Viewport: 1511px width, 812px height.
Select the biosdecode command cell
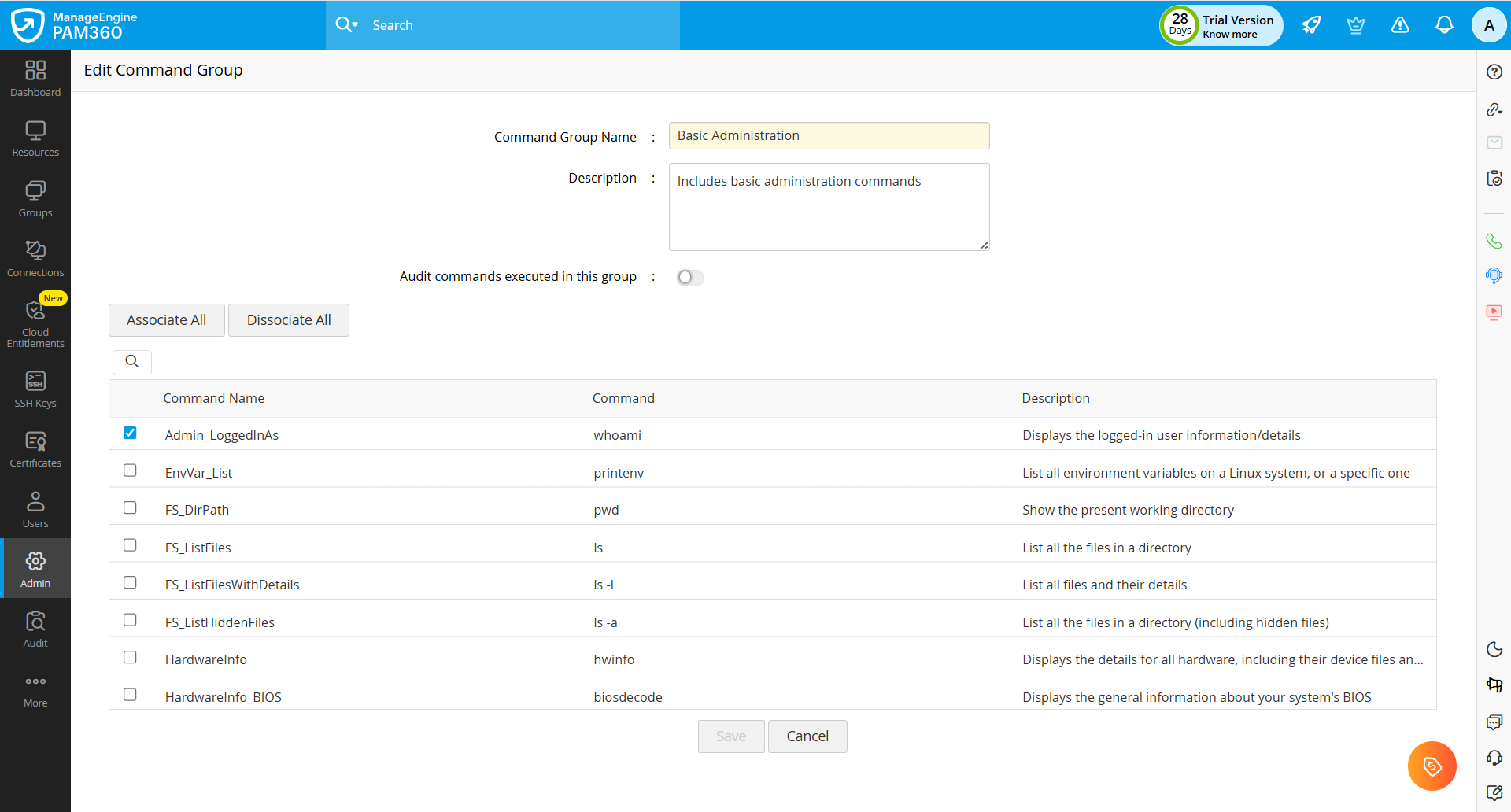coord(628,697)
